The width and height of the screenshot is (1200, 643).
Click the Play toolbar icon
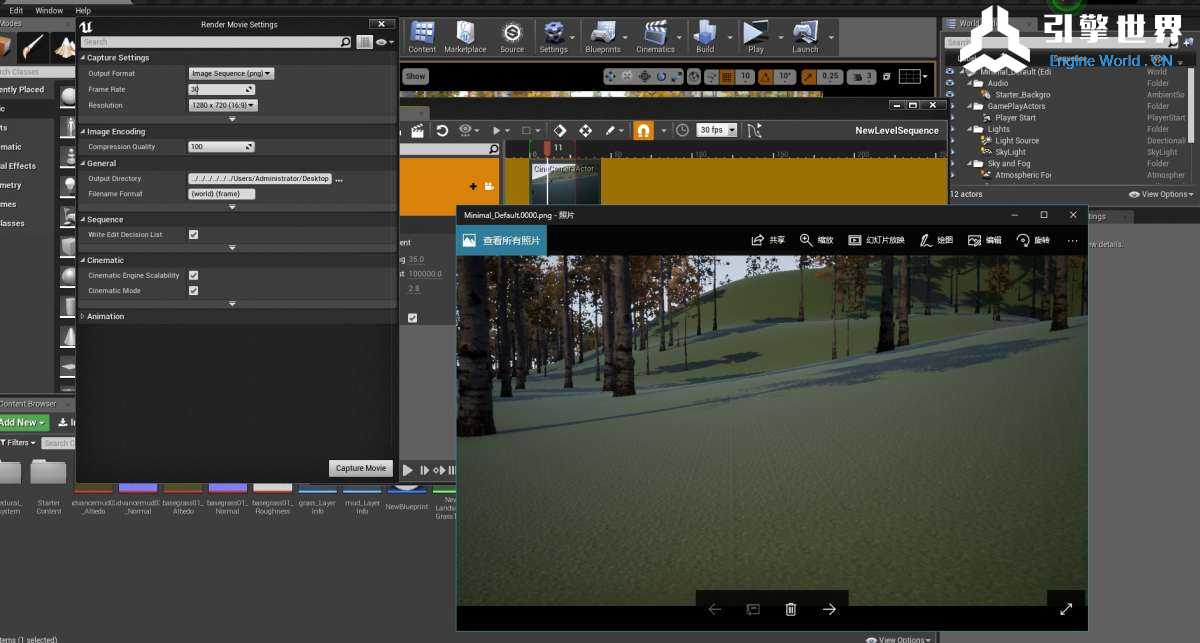tap(755, 37)
